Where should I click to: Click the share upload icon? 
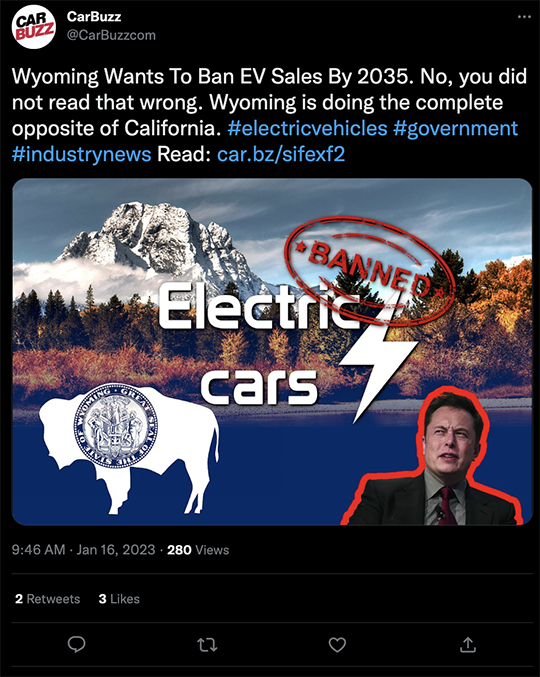(467, 645)
